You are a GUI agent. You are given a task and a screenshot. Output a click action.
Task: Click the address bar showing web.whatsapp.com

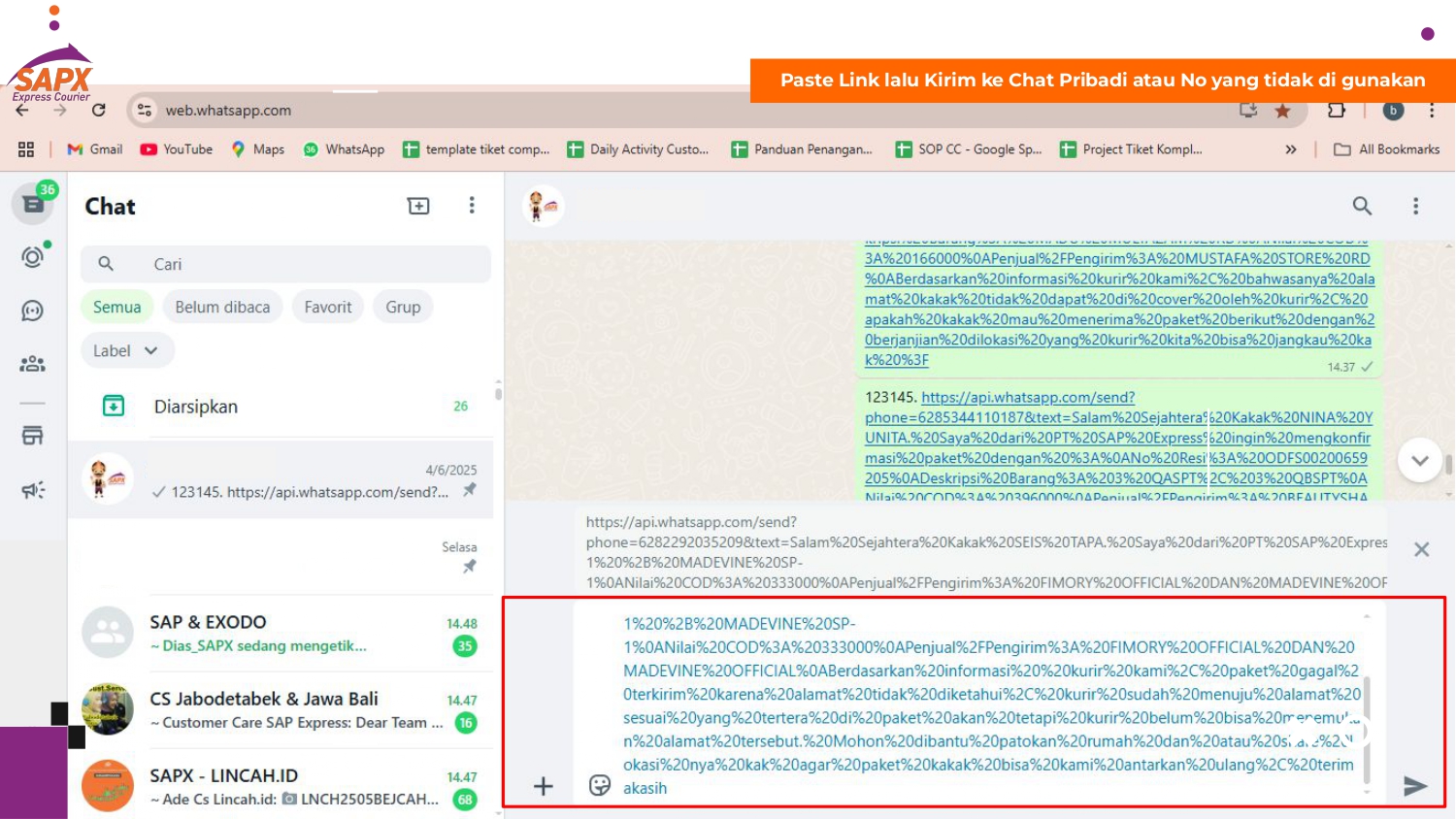[679, 110]
